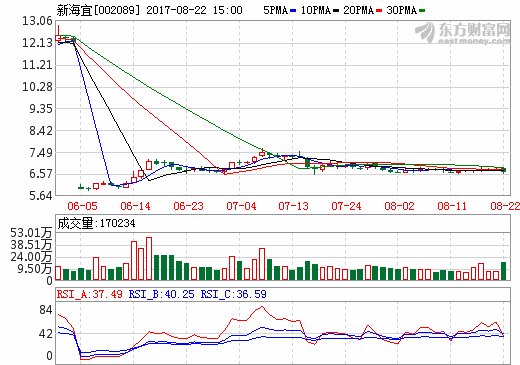Screen dimensions: 520x365
Task: Click the 11.21 price axis label
Action: 37,65
